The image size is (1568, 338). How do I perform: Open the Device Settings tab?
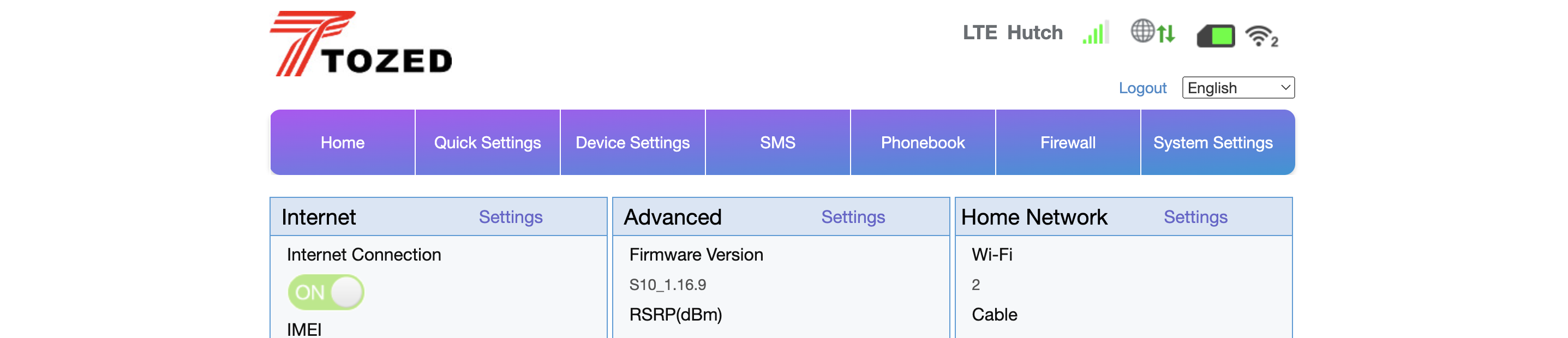pyautogui.click(x=632, y=142)
